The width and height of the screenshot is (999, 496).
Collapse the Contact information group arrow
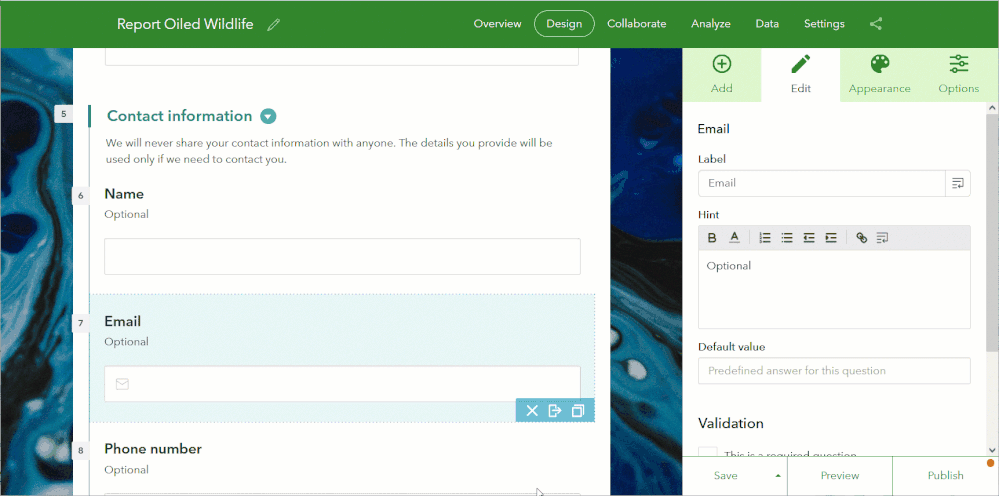point(268,117)
